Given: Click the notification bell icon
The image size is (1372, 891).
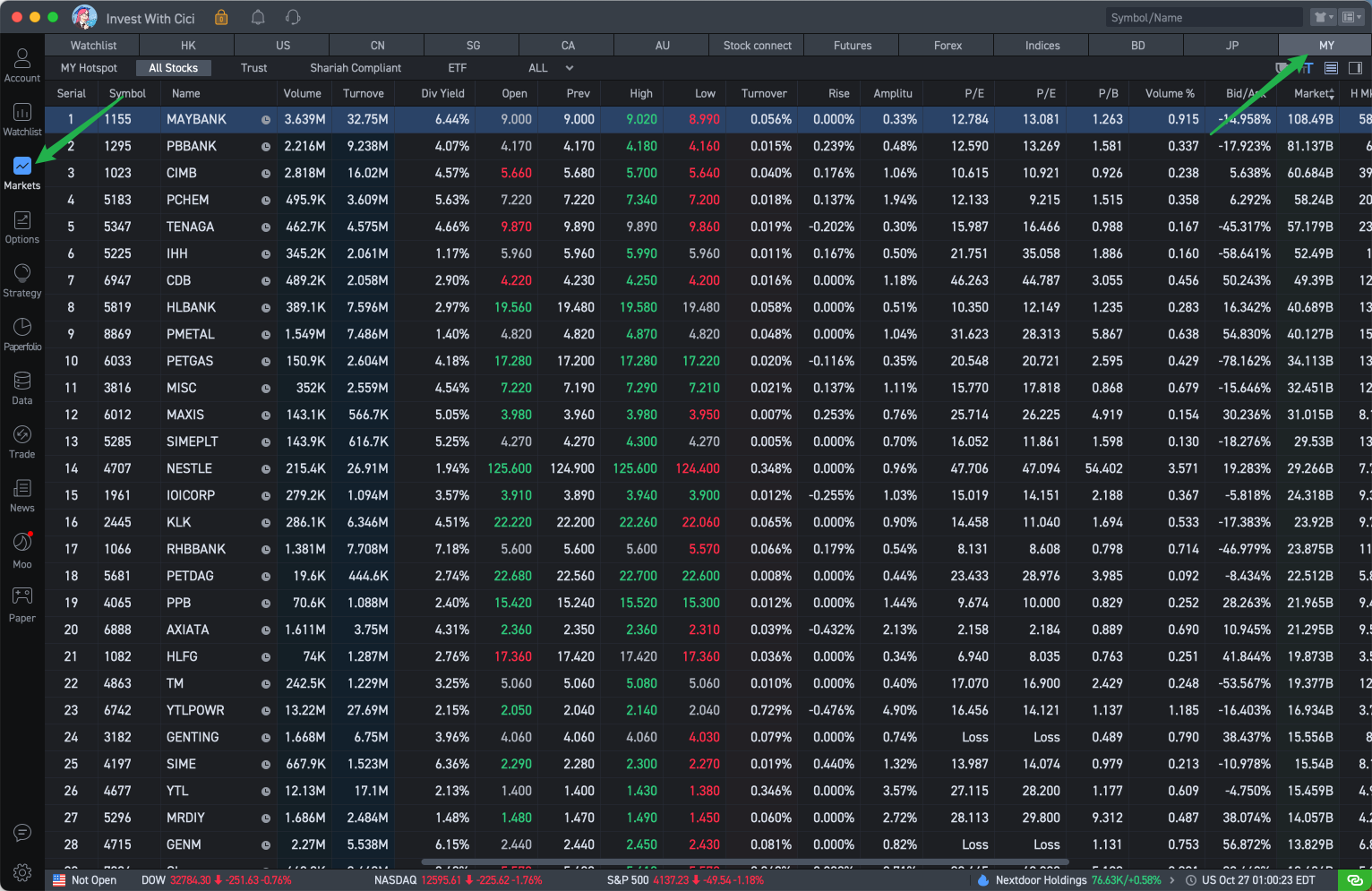Looking at the screenshot, I should [x=257, y=17].
